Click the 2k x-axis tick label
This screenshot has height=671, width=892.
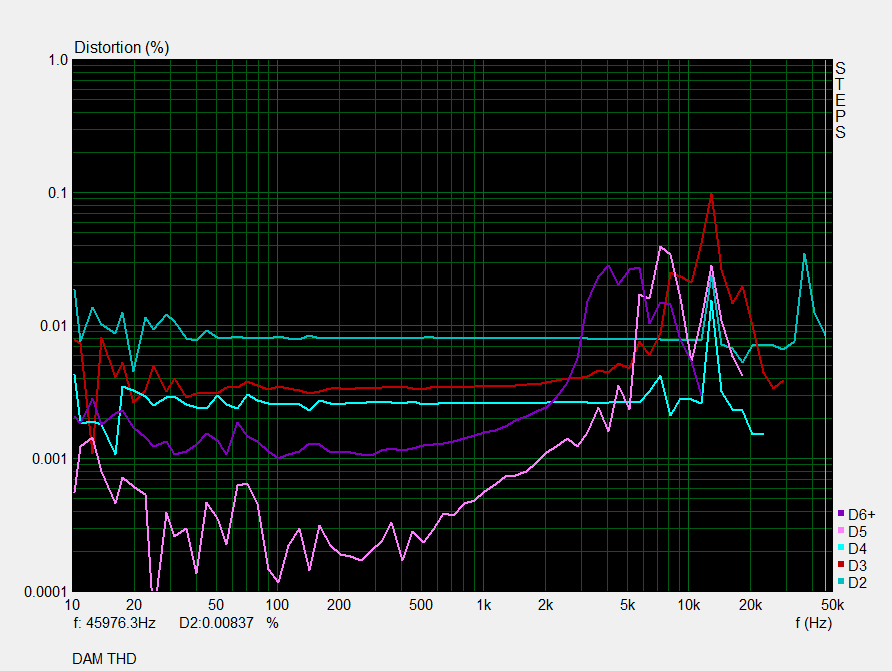545,605
